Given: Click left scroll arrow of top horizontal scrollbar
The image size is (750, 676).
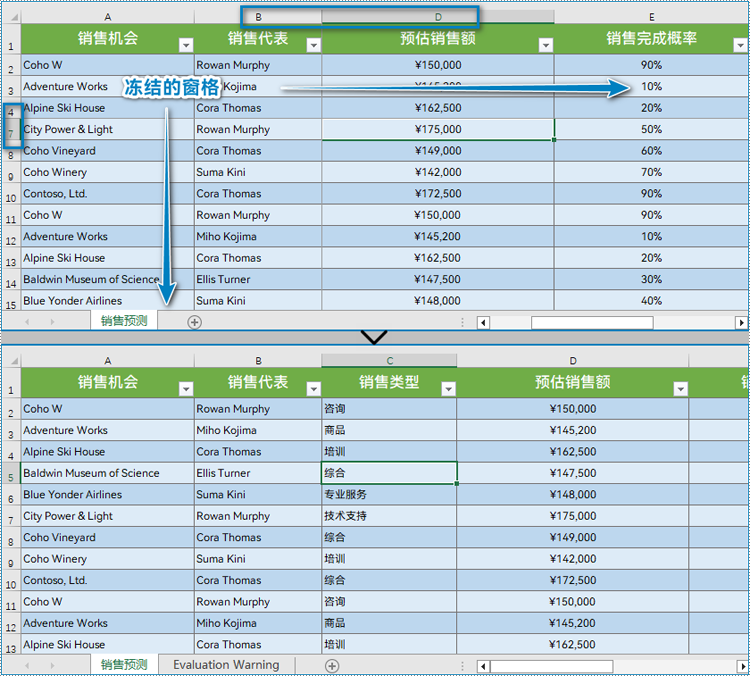Looking at the screenshot, I should [x=483, y=322].
